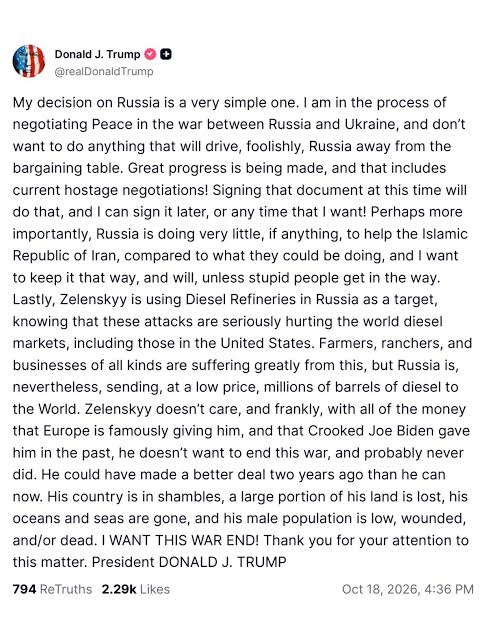
Task: Click the phrase 'current hostage negotiations!'
Action: (x=110, y=190)
